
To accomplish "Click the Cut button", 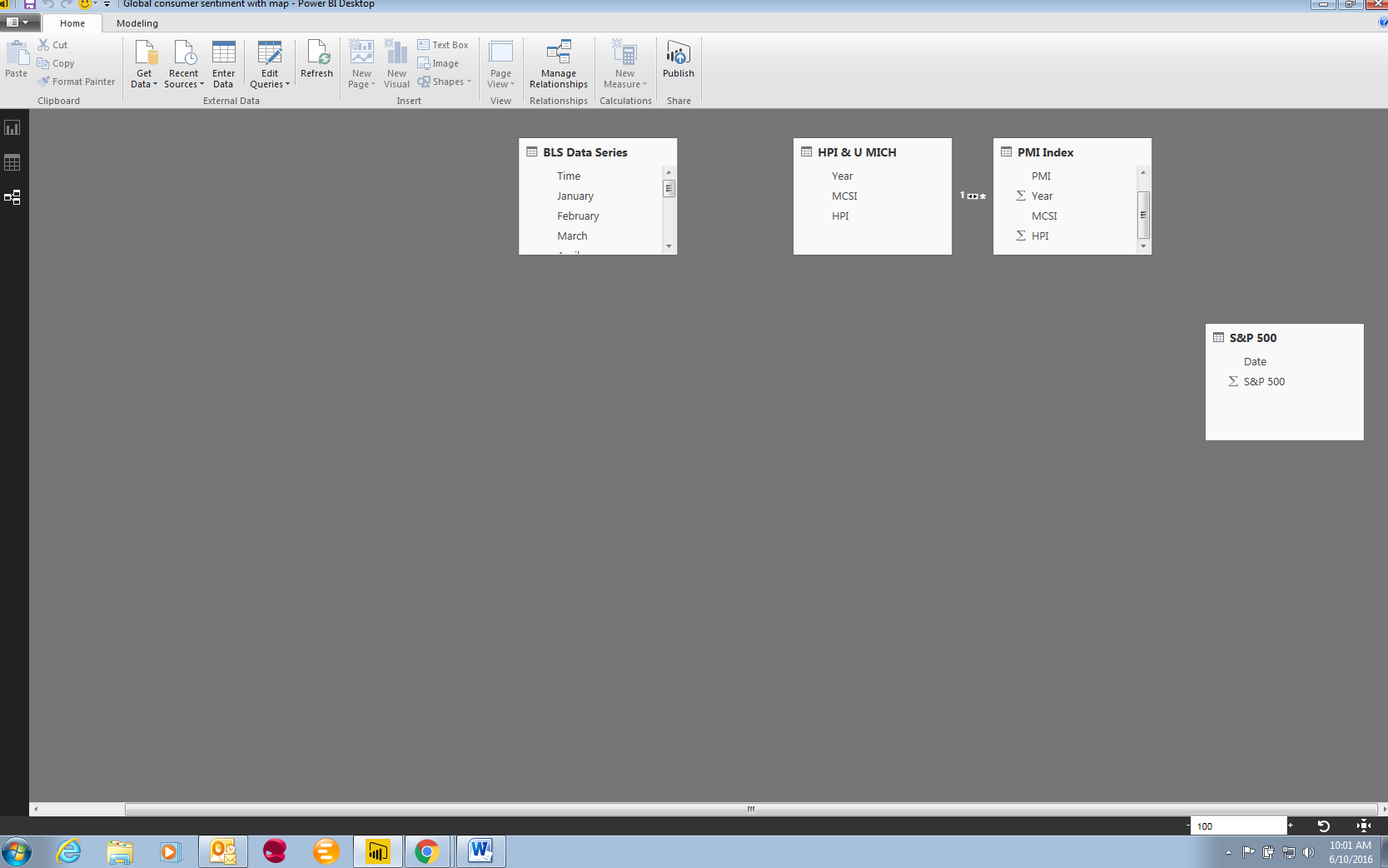I will [x=52, y=45].
